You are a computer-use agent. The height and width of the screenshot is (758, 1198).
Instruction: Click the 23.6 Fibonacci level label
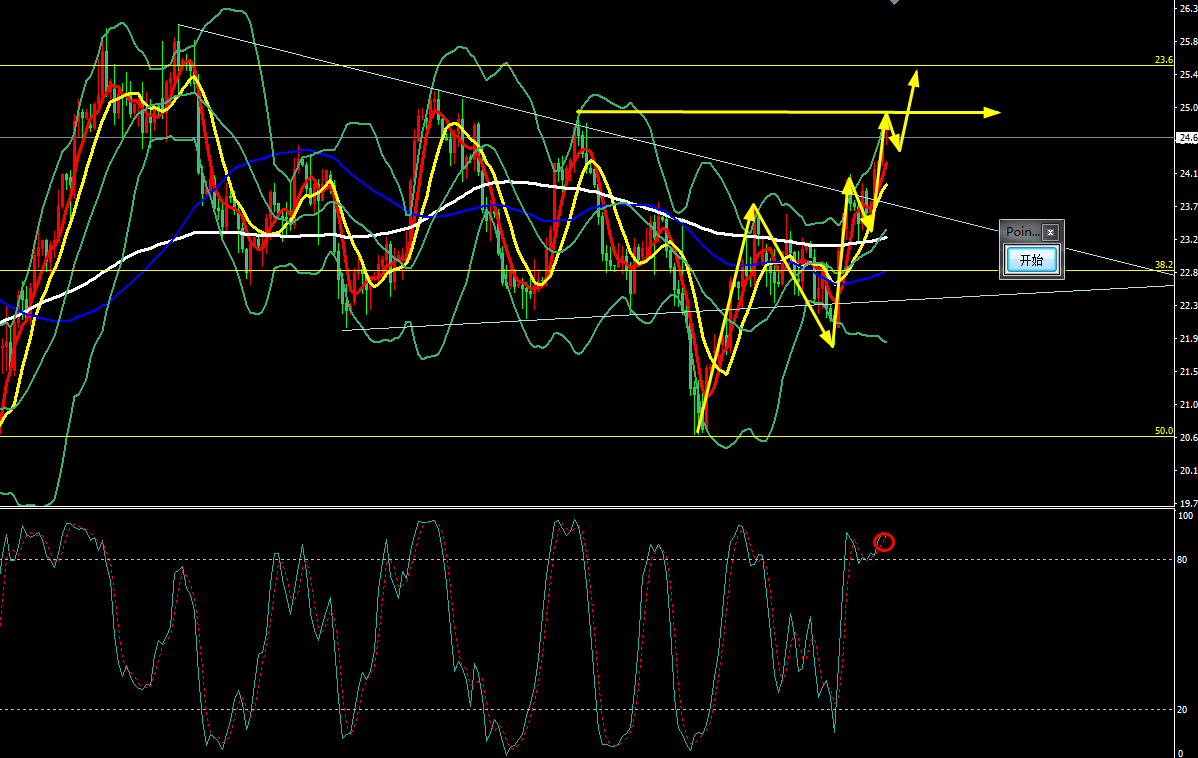click(x=1163, y=60)
